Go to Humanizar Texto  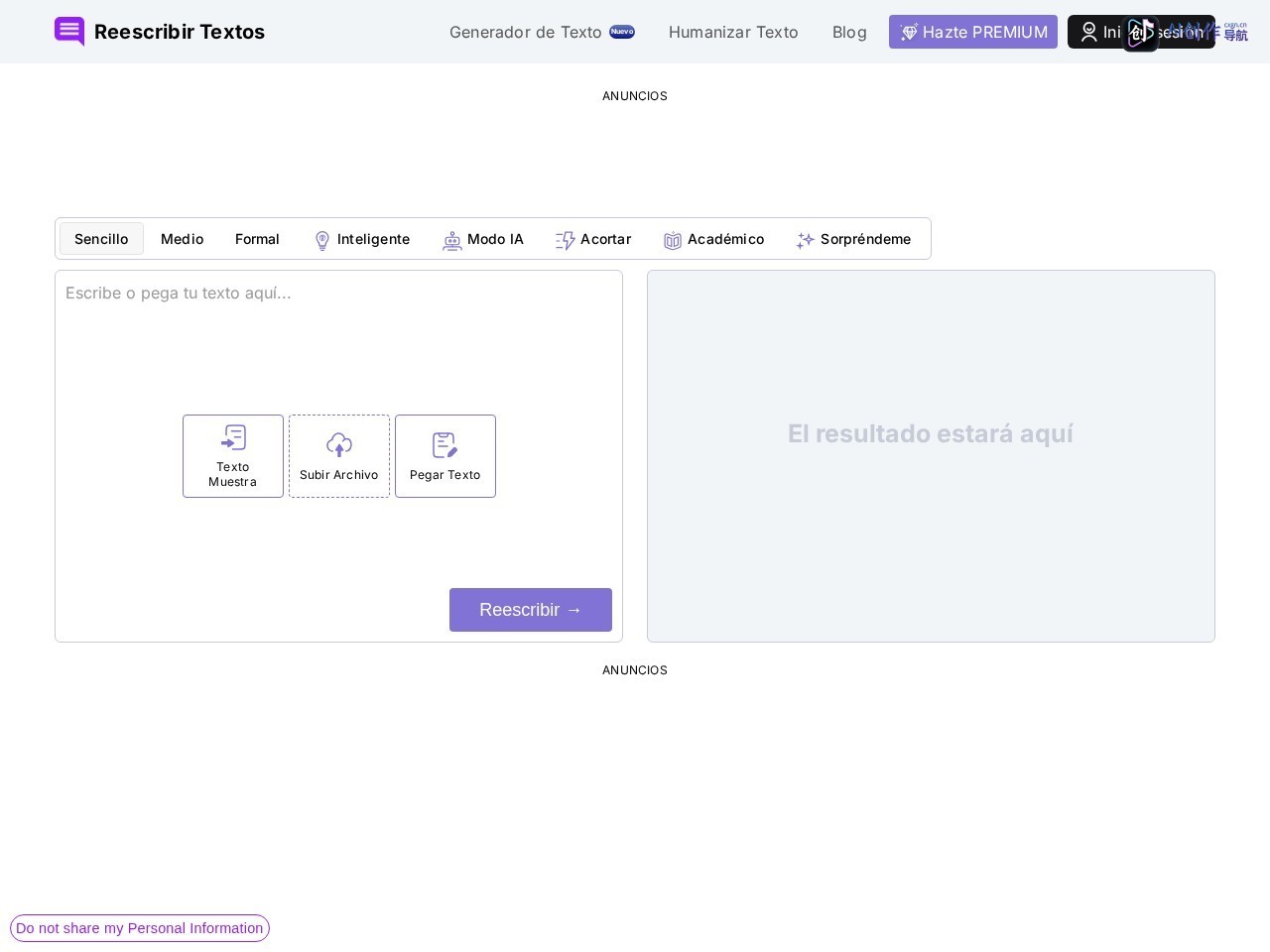[x=733, y=32]
